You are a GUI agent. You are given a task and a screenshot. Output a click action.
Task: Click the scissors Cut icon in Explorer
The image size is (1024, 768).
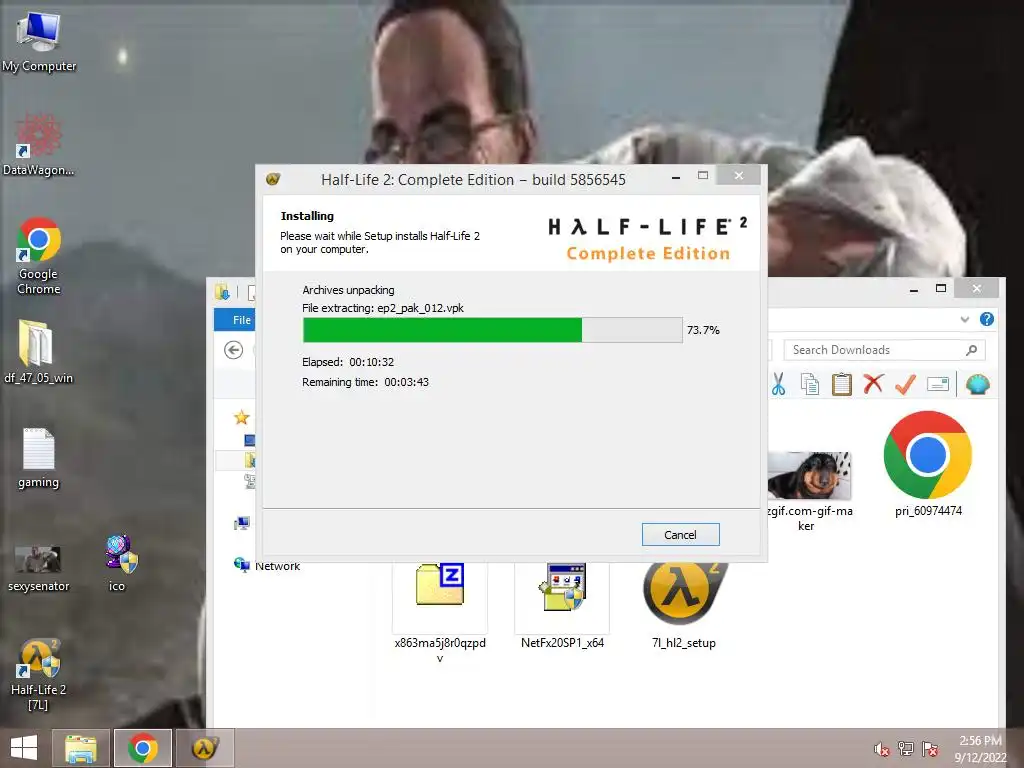point(778,385)
